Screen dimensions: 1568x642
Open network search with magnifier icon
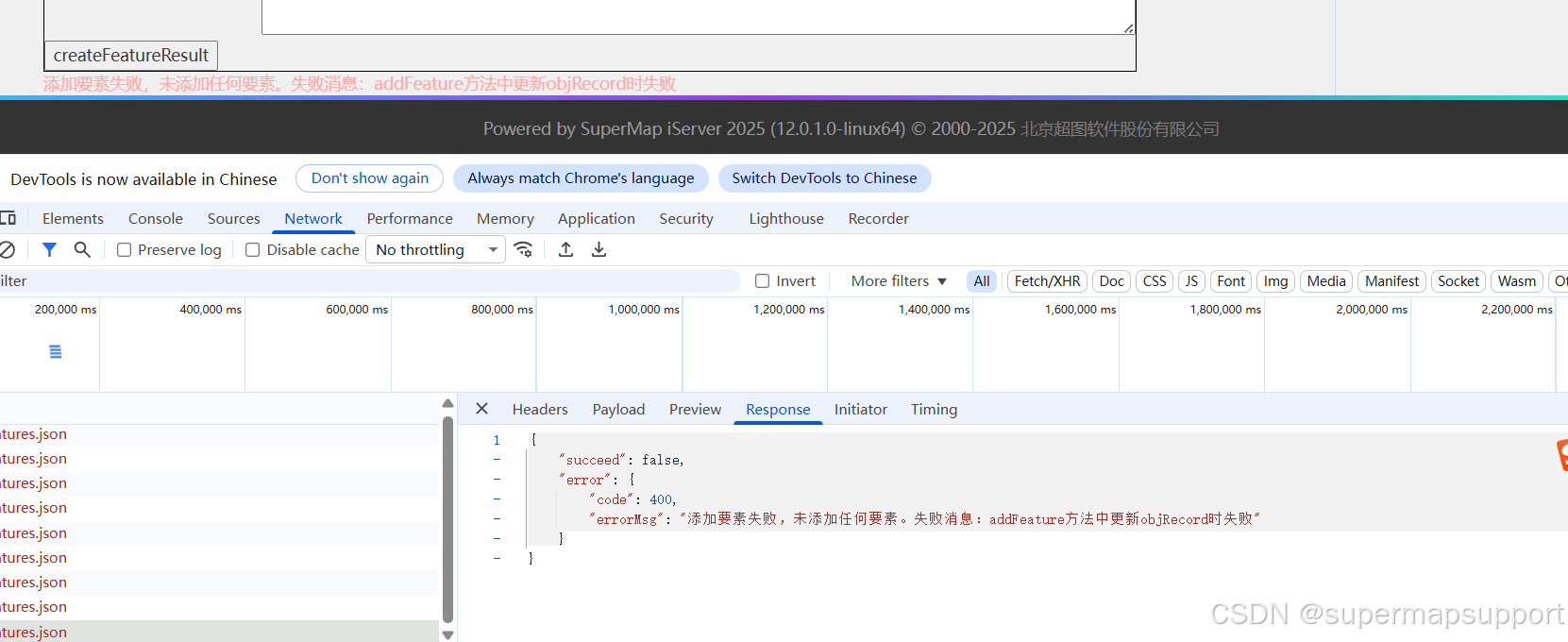[82, 249]
